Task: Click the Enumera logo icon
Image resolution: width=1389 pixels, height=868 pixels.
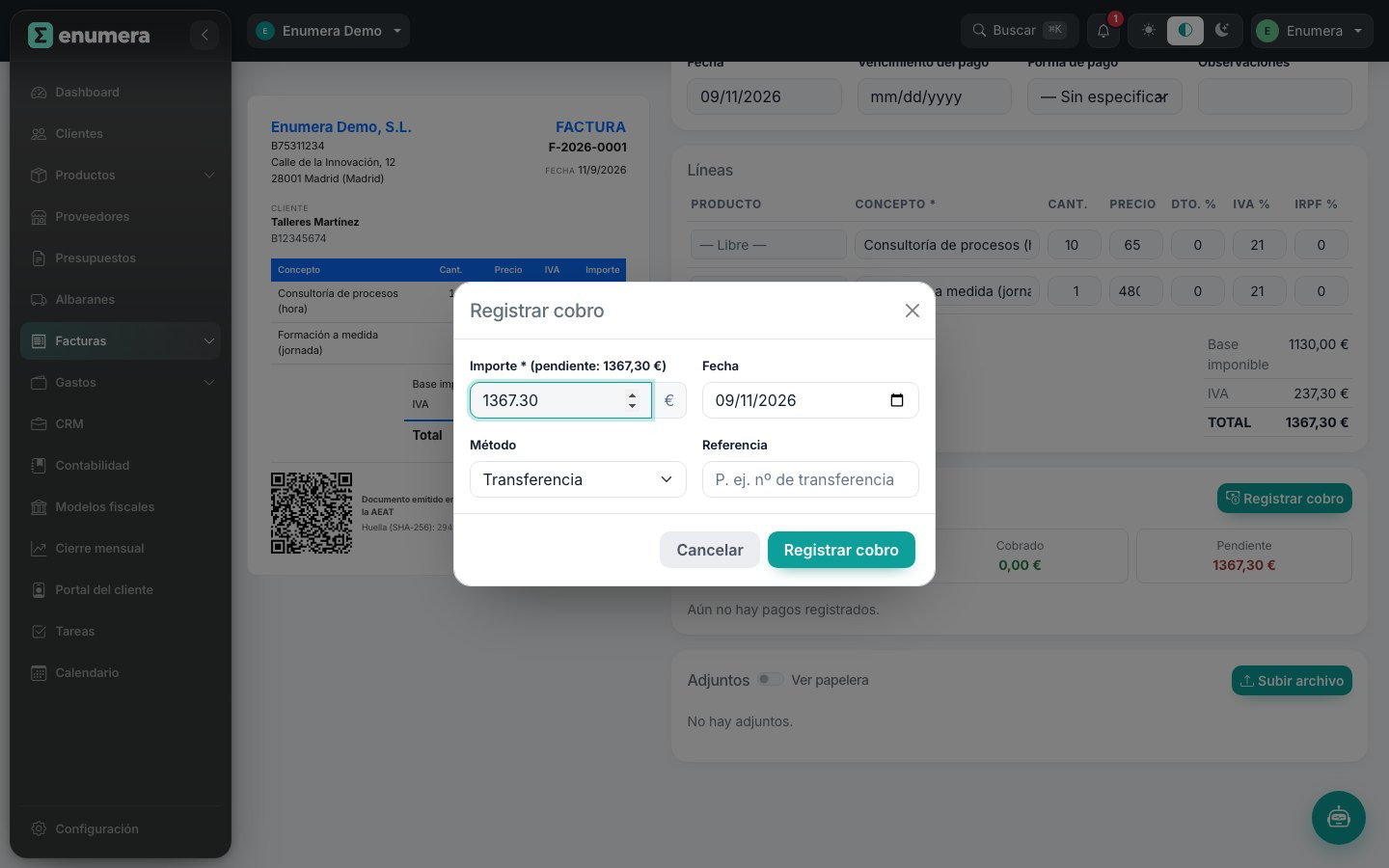Action: click(40, 36)
